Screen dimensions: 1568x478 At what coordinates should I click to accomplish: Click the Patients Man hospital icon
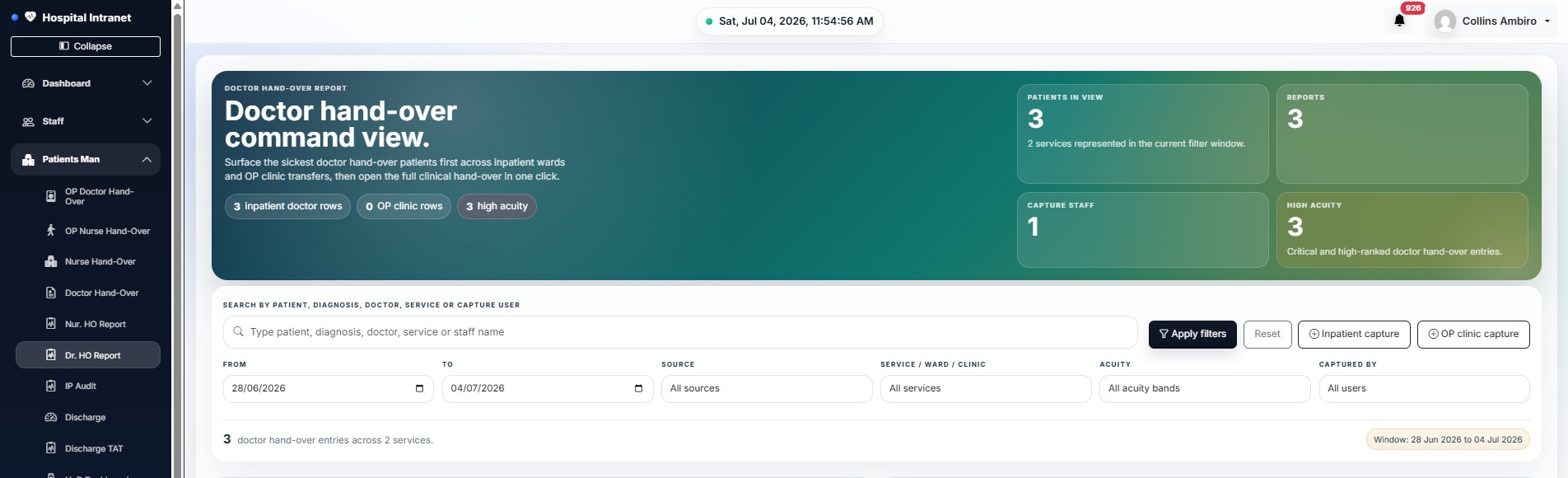pos(28,159)
